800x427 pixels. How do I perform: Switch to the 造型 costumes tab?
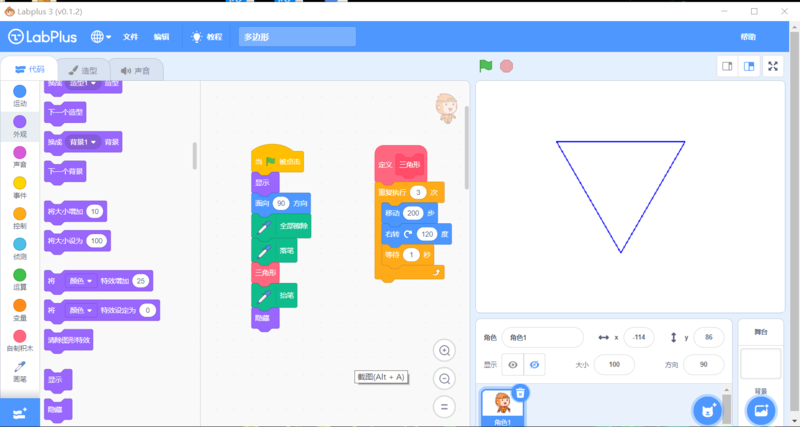pos(82,70)
